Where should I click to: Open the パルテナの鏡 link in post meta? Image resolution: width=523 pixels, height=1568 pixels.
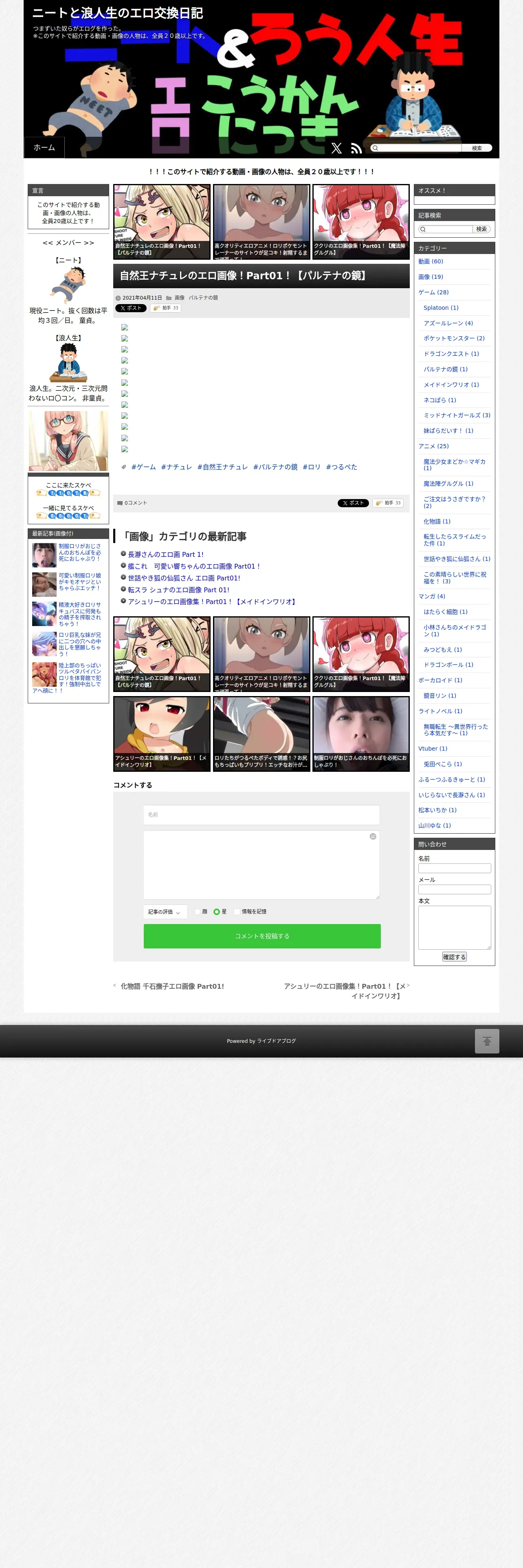click(x=203, y=298)
